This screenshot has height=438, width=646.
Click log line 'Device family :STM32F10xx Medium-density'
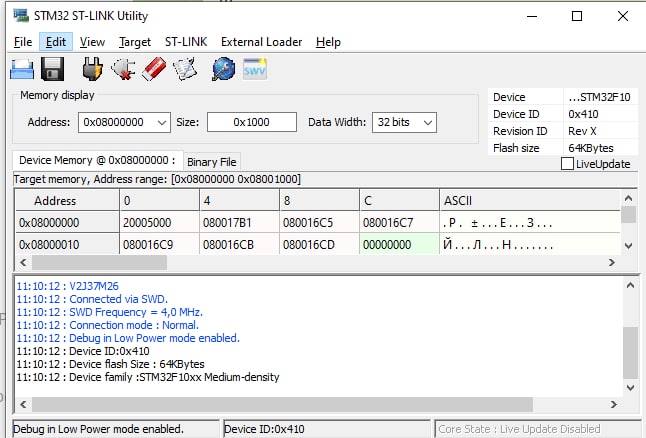[x=148, y=377]
